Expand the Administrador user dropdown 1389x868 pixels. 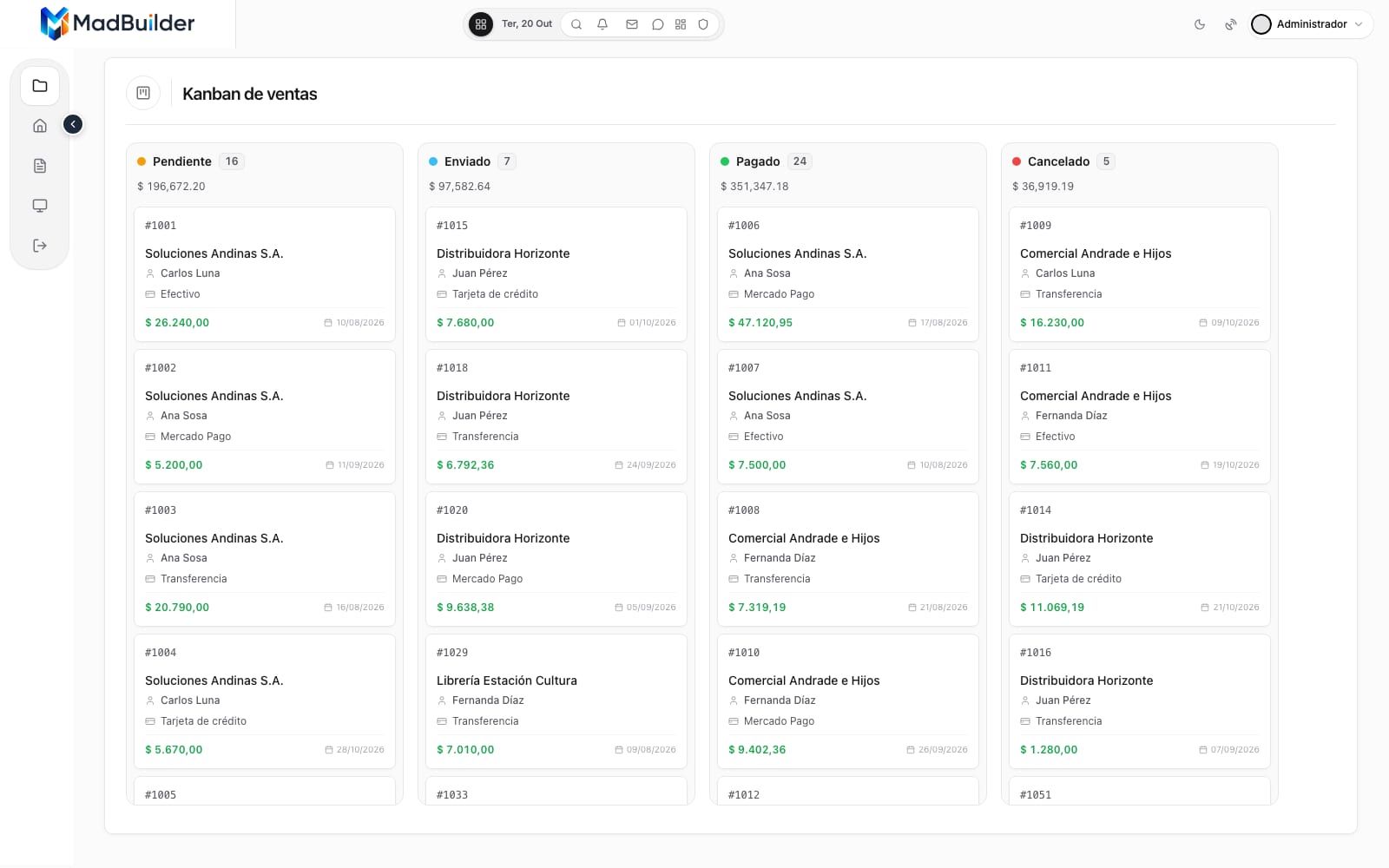(x=1311, y=24)
